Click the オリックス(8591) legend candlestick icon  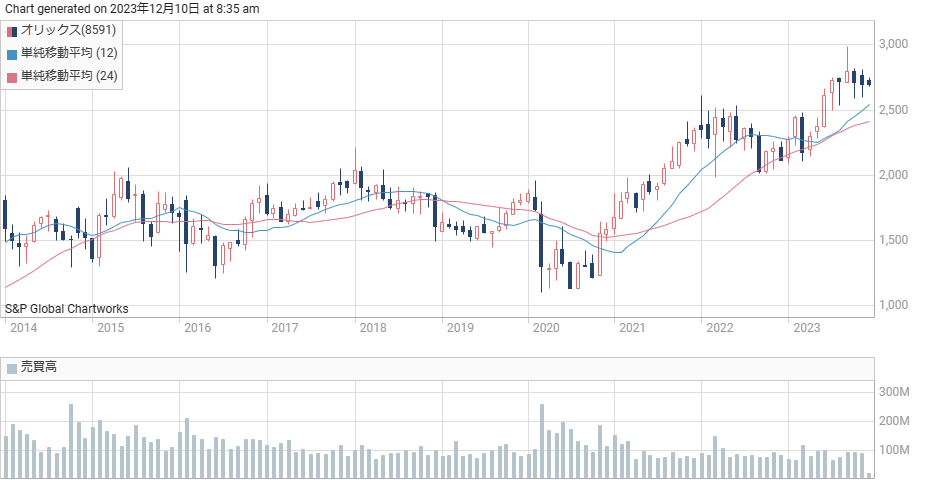click(12, 31)
